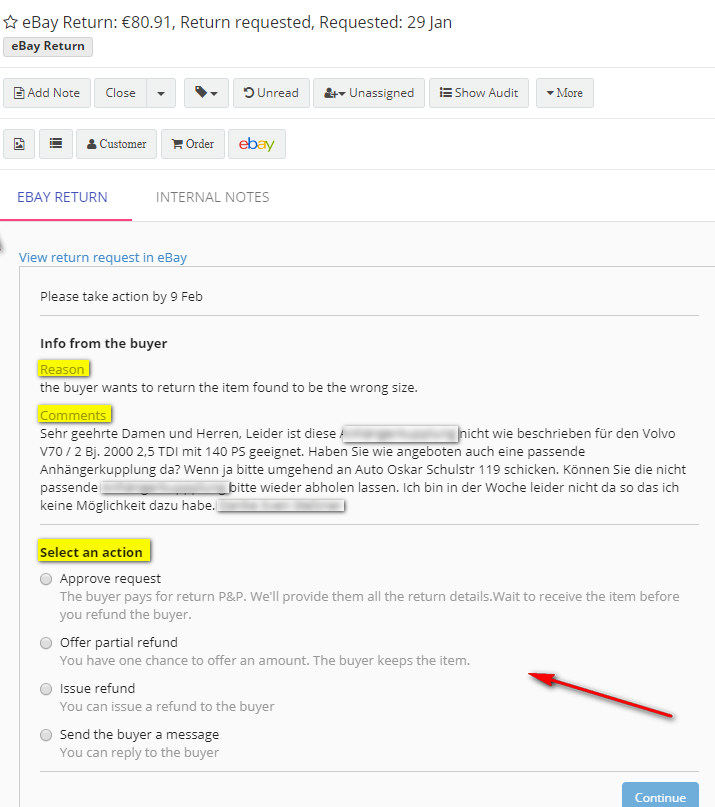This screenshot has width=715, height=807.
Task: Choose the Issue refund radio button
Action: pos(46,689)
